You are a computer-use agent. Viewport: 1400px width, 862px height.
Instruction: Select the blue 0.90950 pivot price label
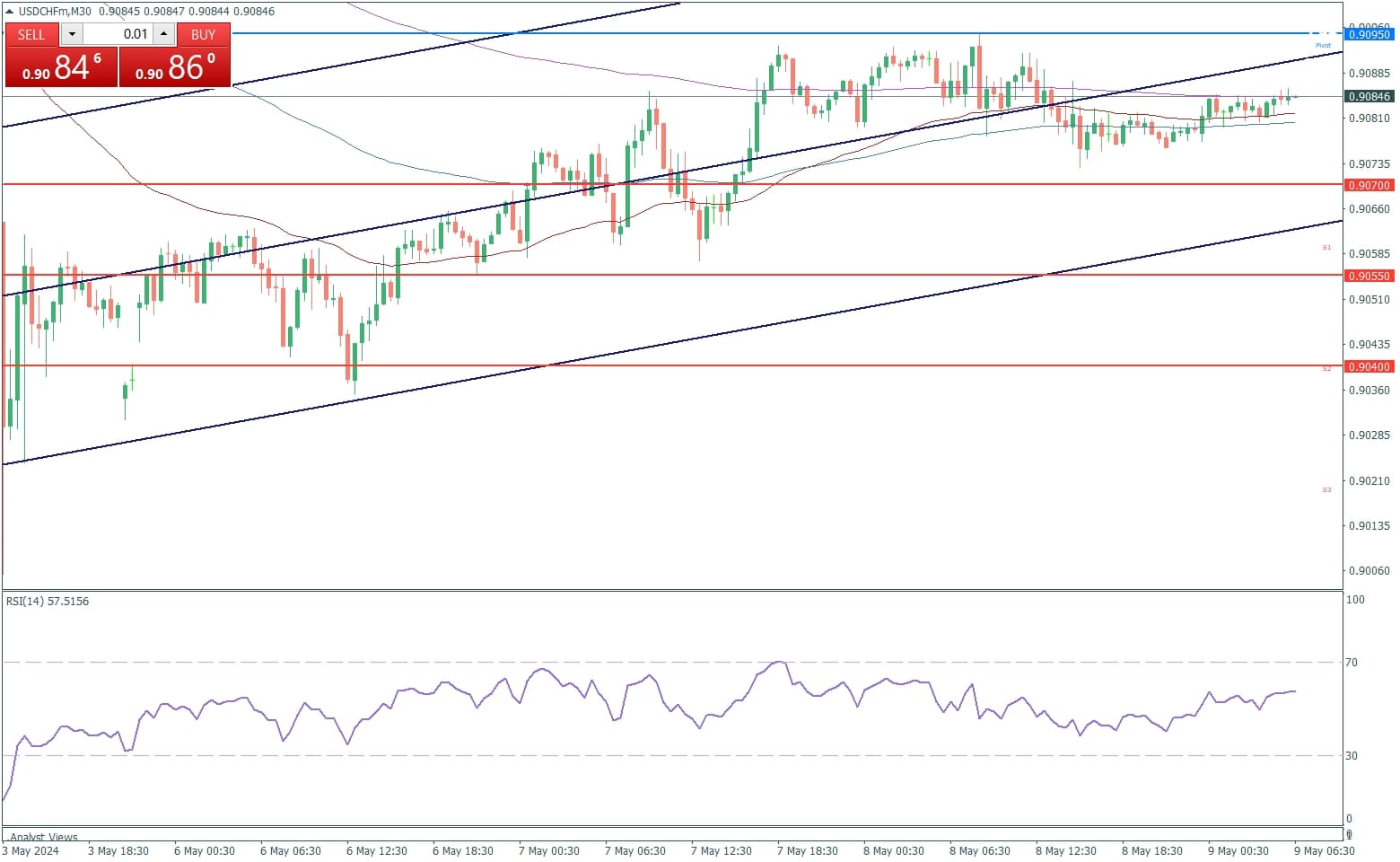(1369, 34)
